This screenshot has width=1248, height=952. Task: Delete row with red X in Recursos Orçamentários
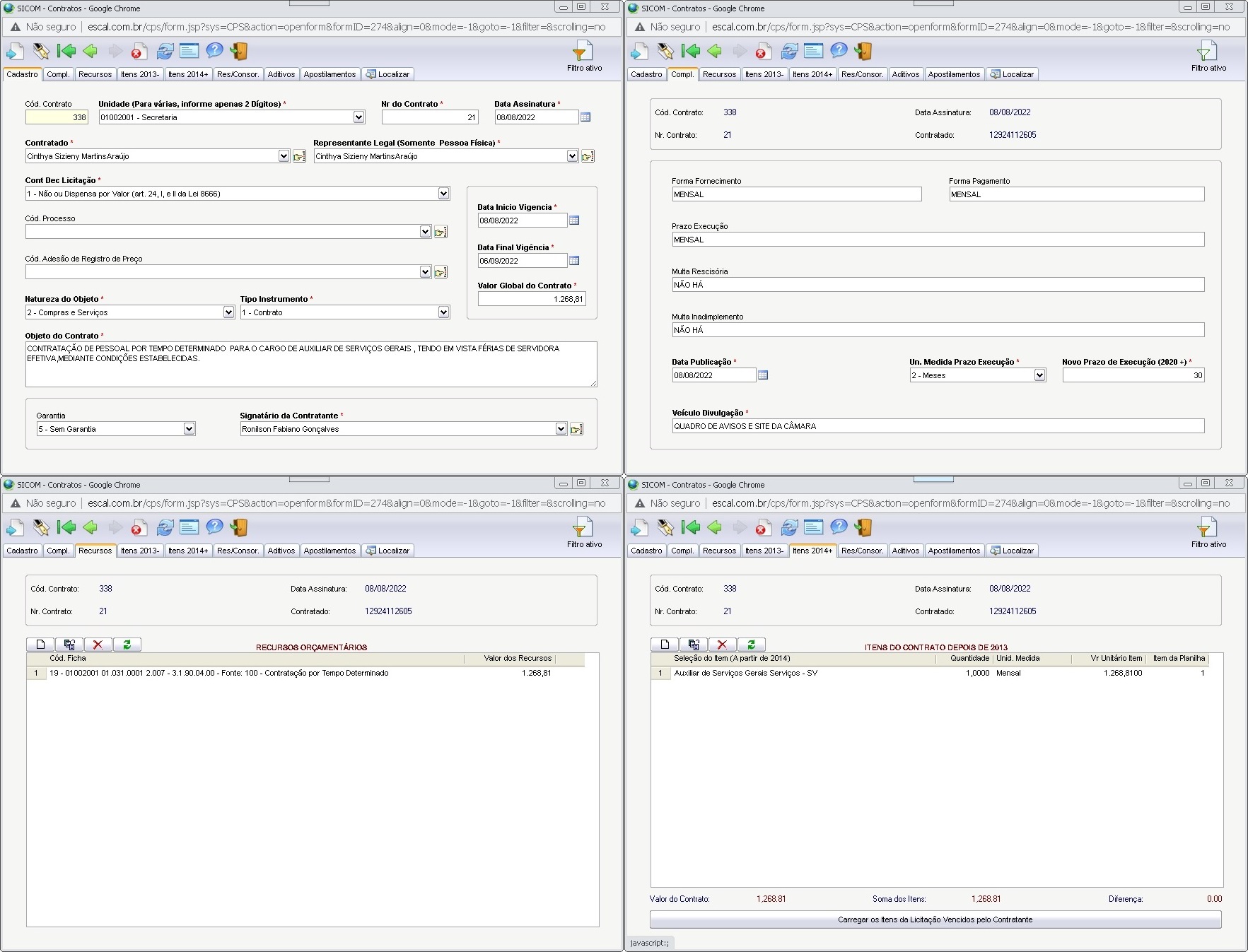click(98, 645)
